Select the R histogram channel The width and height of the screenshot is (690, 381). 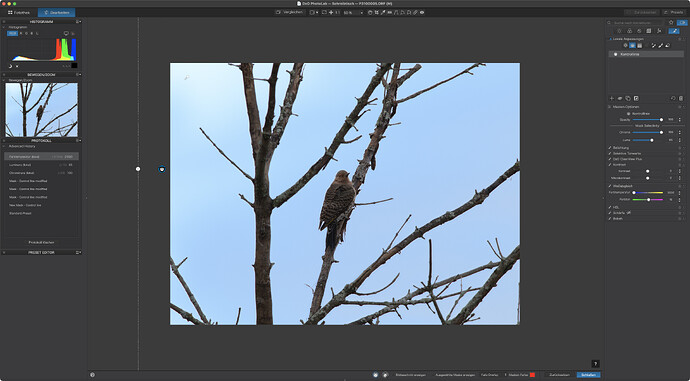click(x=21, y=33)
